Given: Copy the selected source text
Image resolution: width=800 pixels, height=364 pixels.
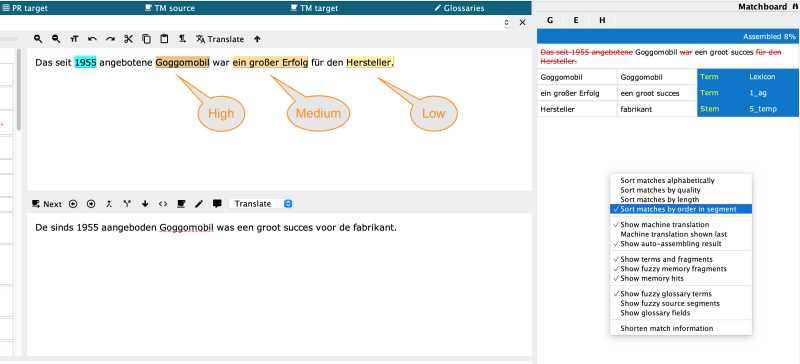Looking at the screenshot, I should 146,39.
